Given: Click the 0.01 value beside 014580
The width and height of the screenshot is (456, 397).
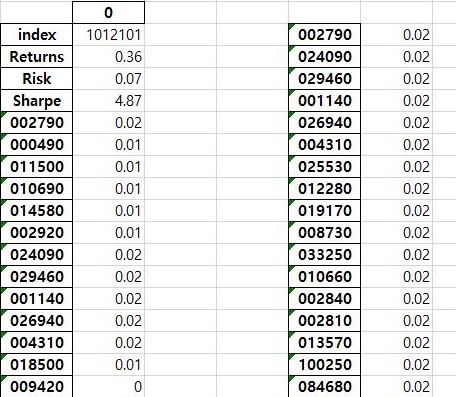Looking at the screenshot, I should tap(108, 210).
